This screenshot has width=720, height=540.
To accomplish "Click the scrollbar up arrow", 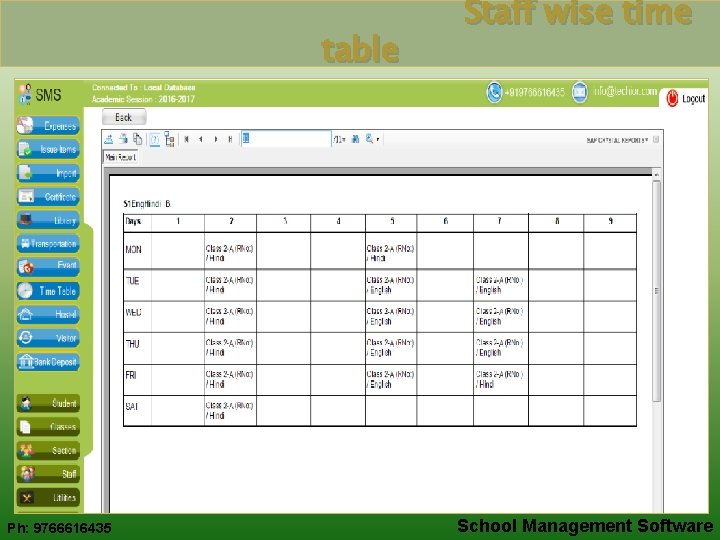I will 657,175.
